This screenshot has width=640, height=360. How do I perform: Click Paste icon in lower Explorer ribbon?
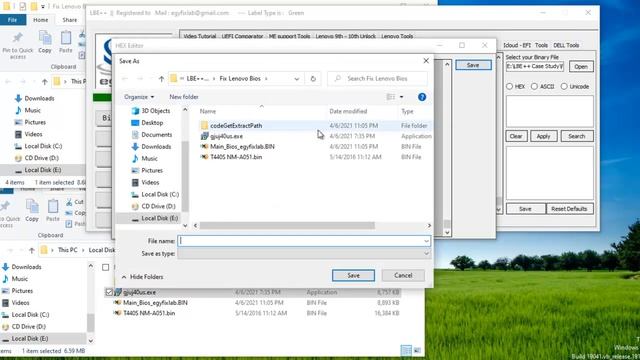[53, 211]
